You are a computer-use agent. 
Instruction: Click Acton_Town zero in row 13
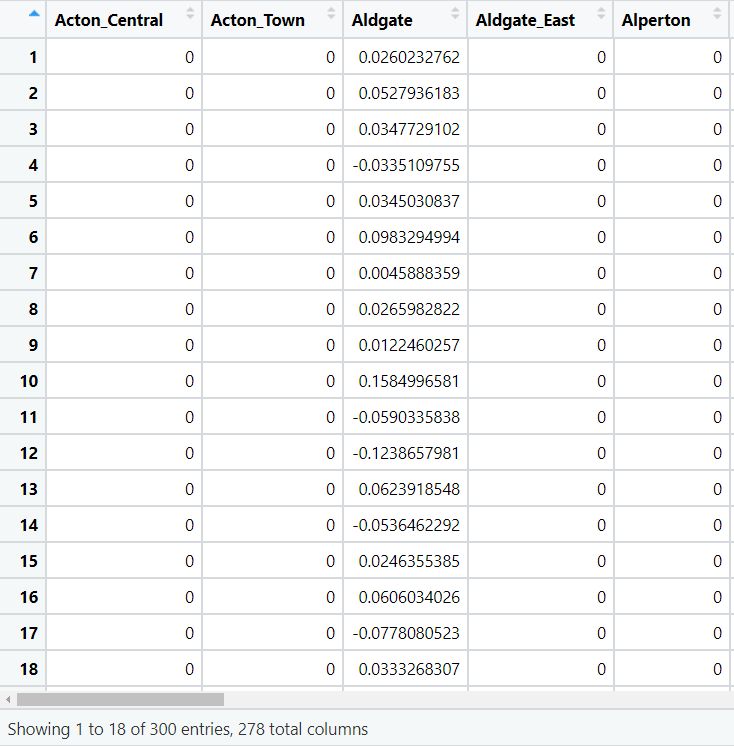331,489
